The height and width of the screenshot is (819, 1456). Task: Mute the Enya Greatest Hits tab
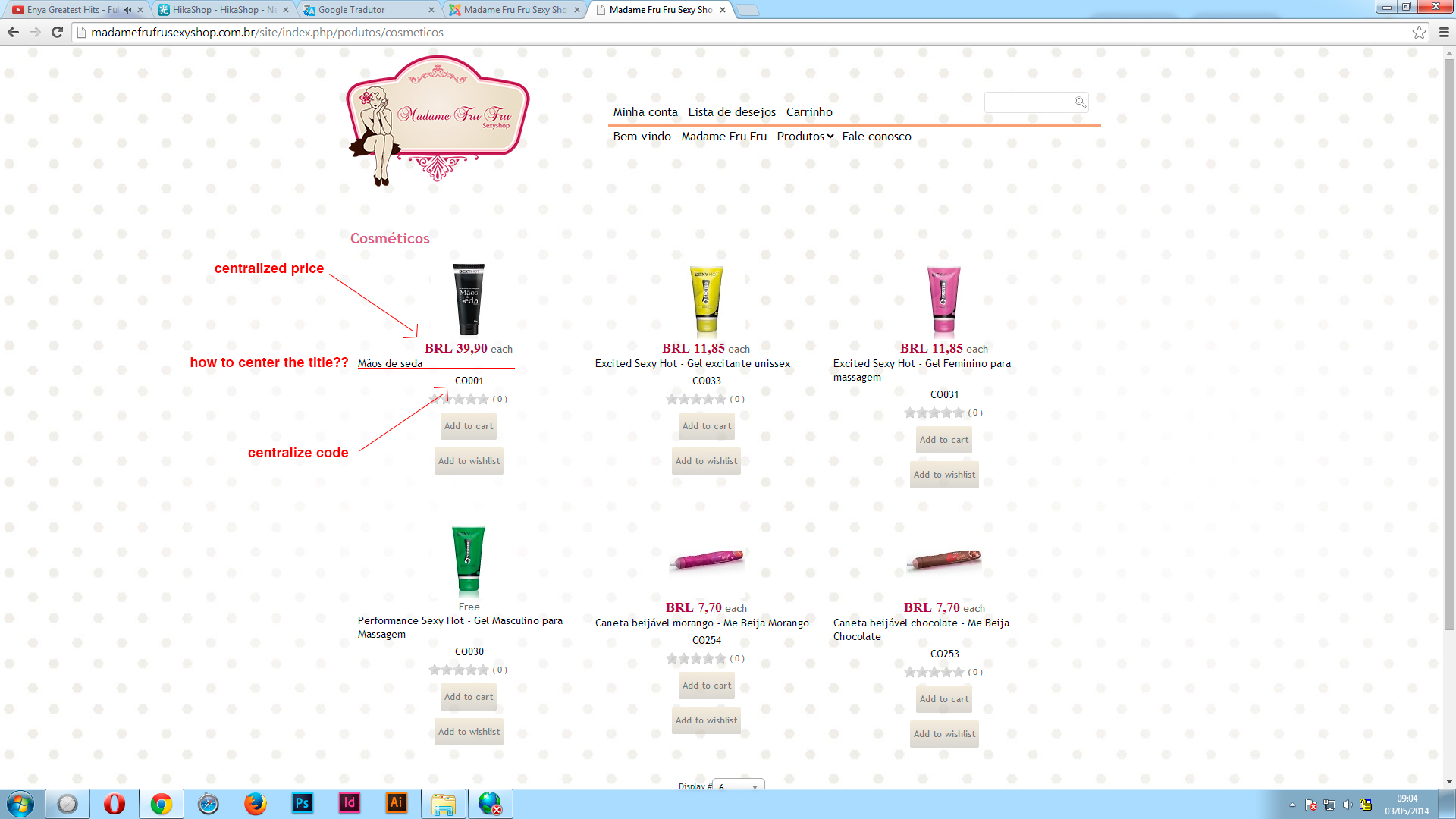(127, 10)
